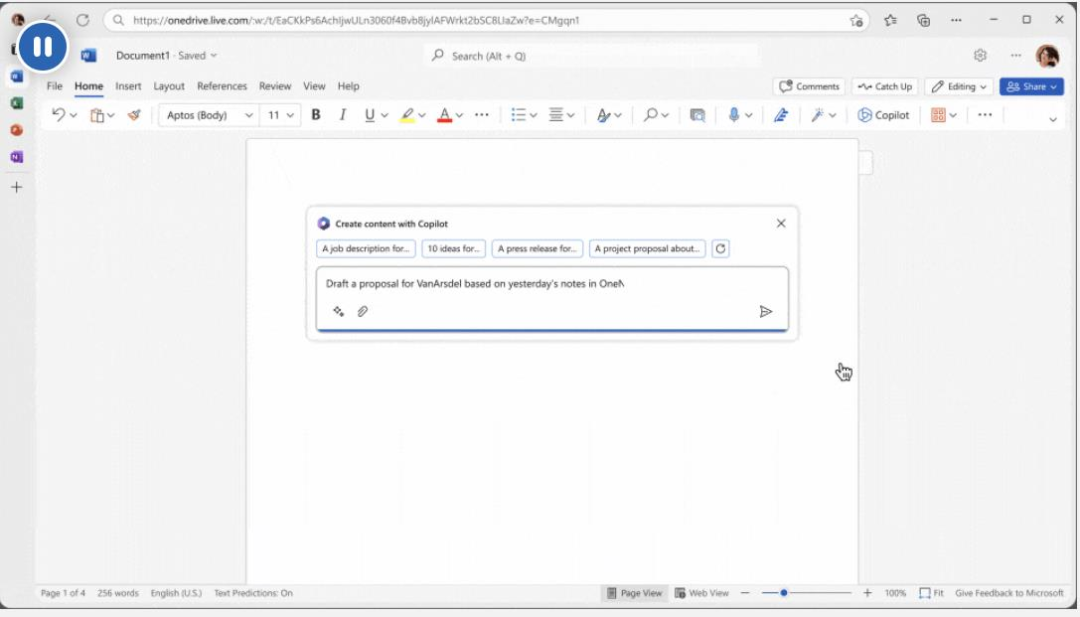Click the zoom slider in status bar

784,593
